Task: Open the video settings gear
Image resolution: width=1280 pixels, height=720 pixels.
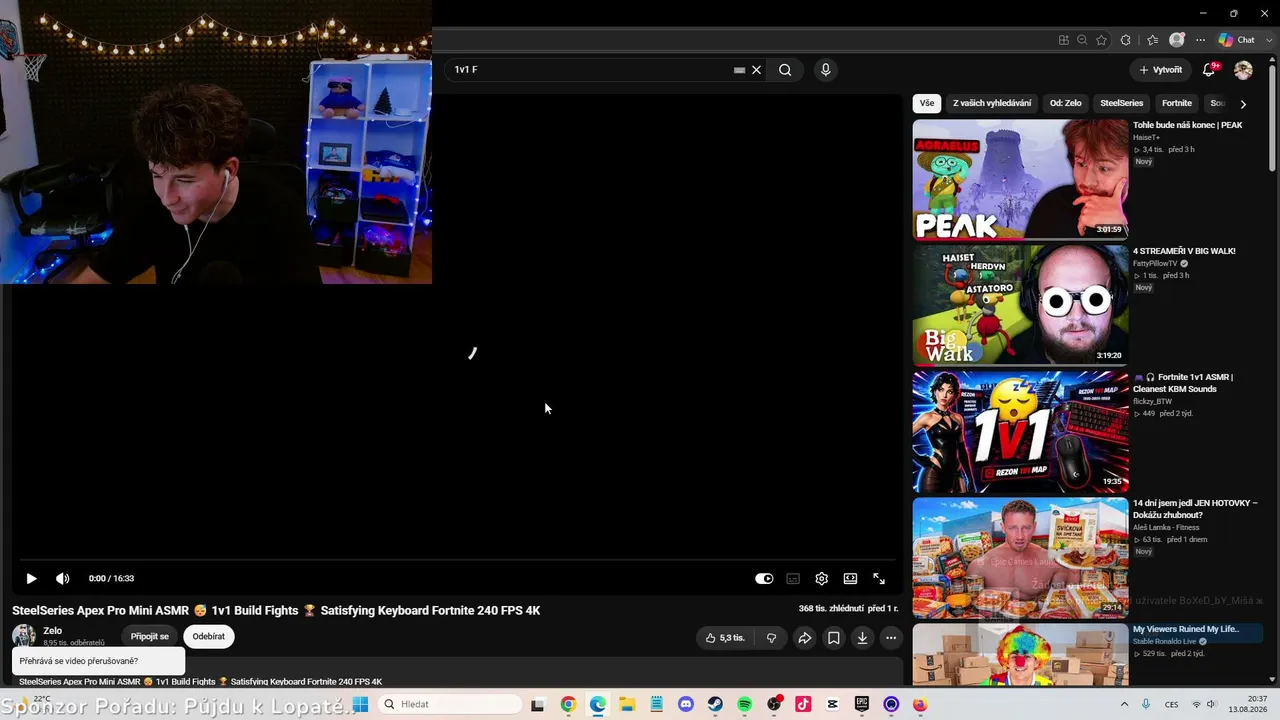Action: tap(821, 578)
